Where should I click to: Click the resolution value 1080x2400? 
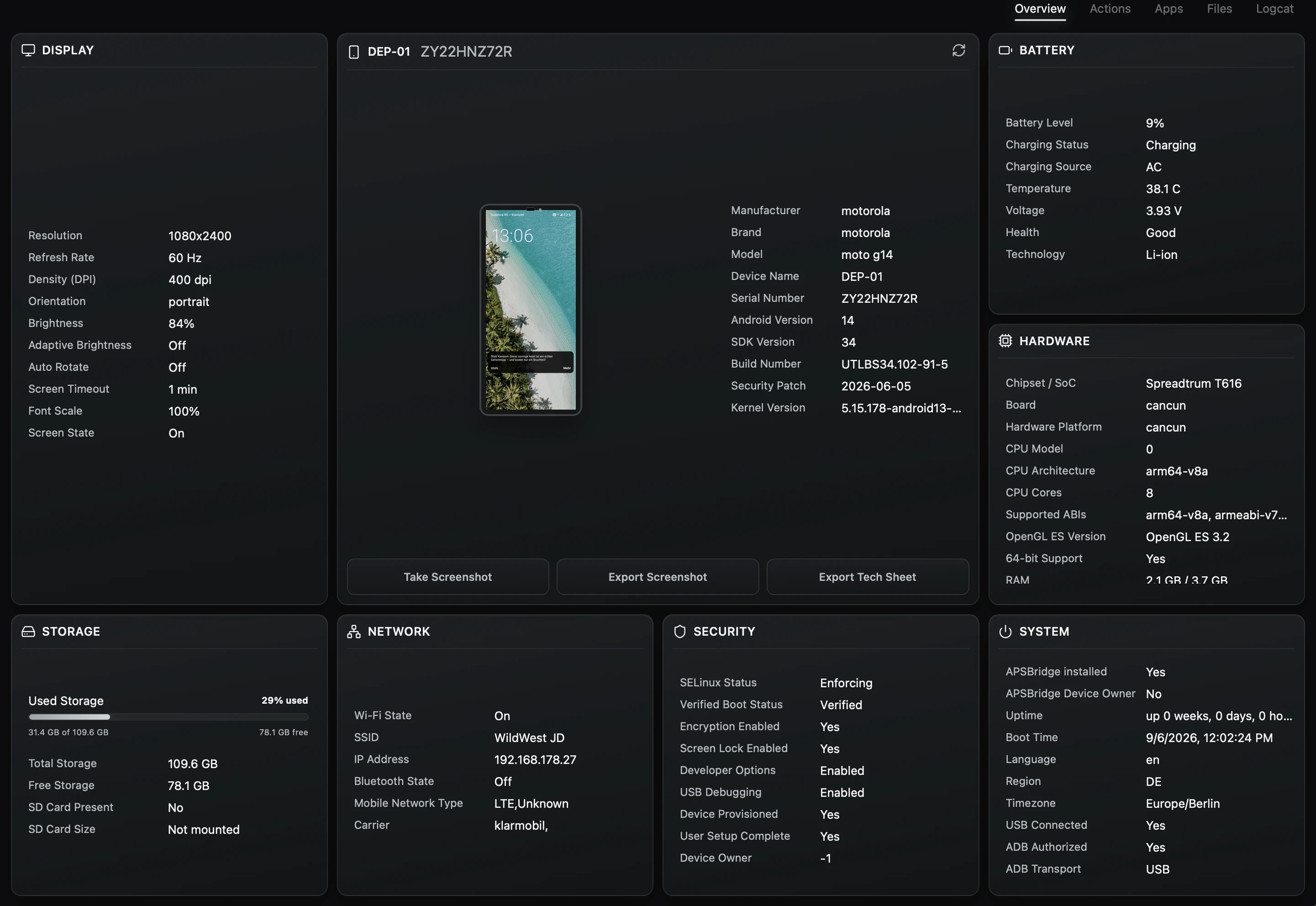(x=200, y=236)
